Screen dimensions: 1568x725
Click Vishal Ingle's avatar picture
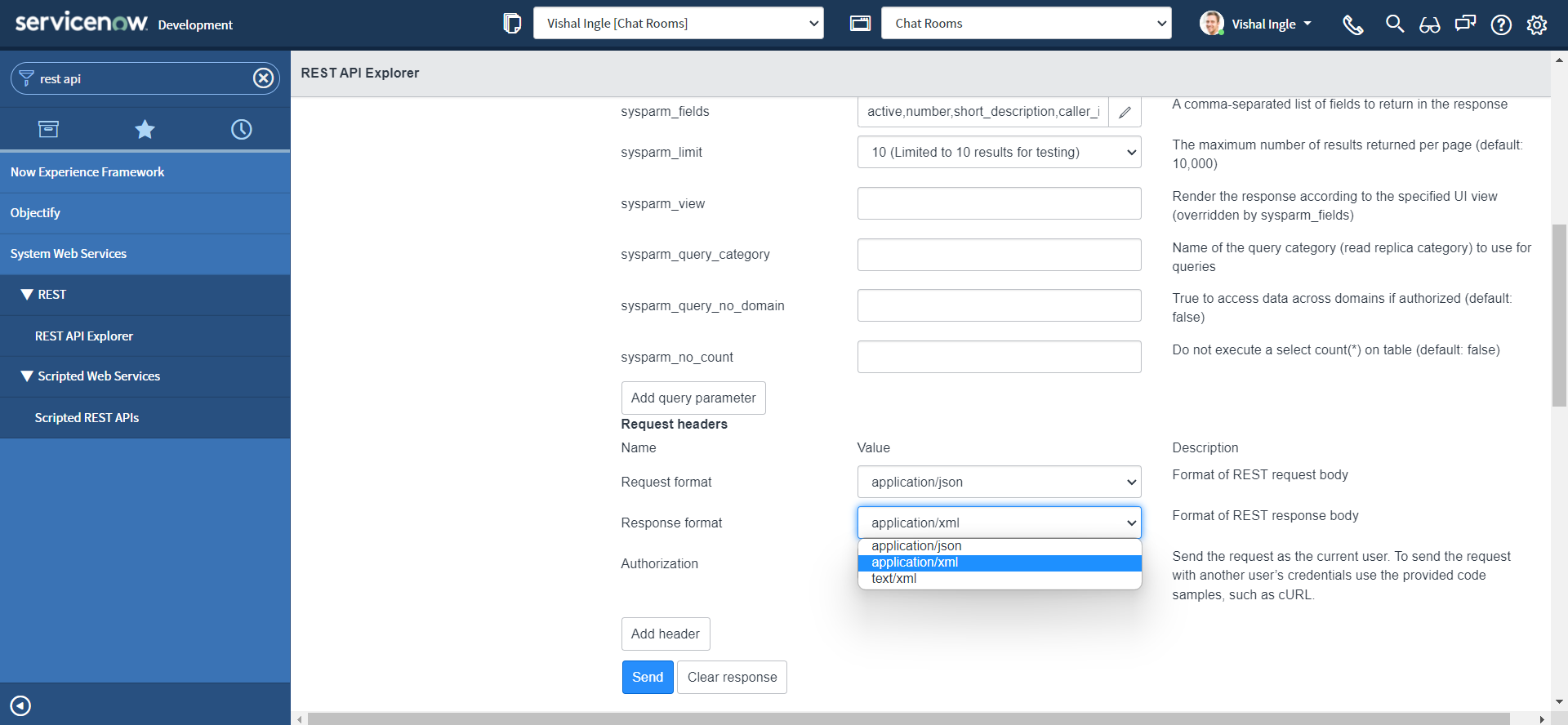click(x=1212, y=23)
